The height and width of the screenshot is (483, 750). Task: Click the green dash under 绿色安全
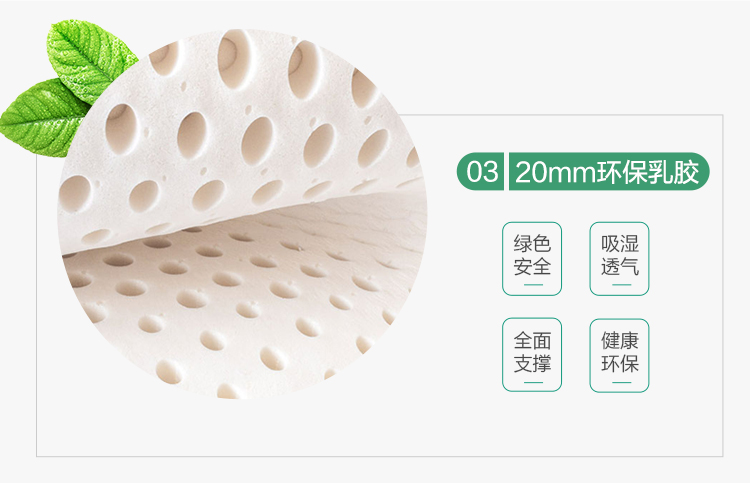coord(533,285)
